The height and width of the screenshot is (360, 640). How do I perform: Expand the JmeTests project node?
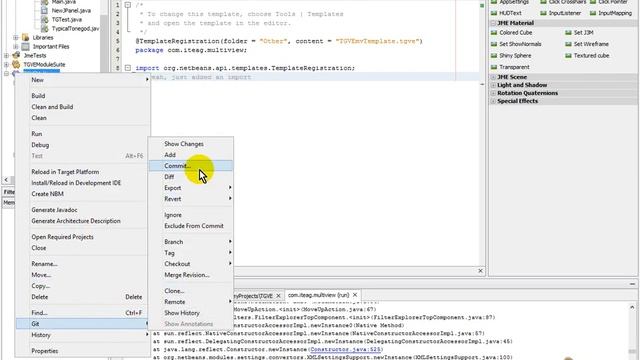coord(7,56)
